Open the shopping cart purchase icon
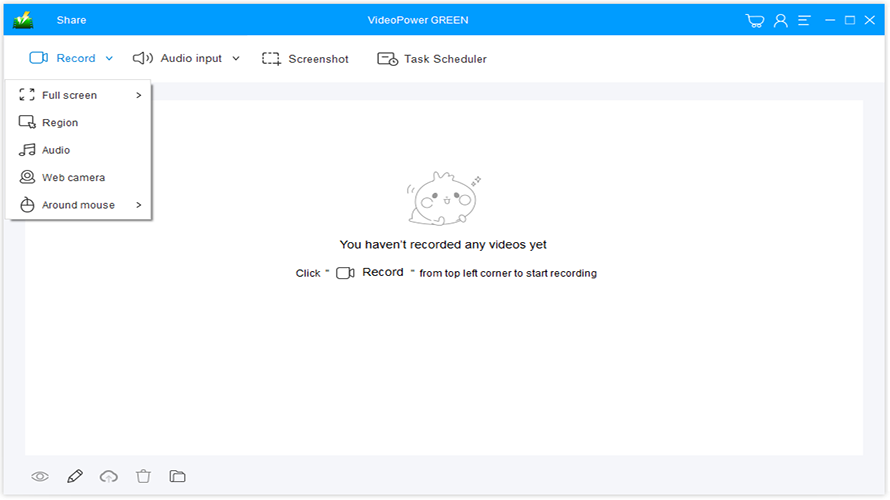The height and width of the screenshot is (500, 890). coord(754,20)
